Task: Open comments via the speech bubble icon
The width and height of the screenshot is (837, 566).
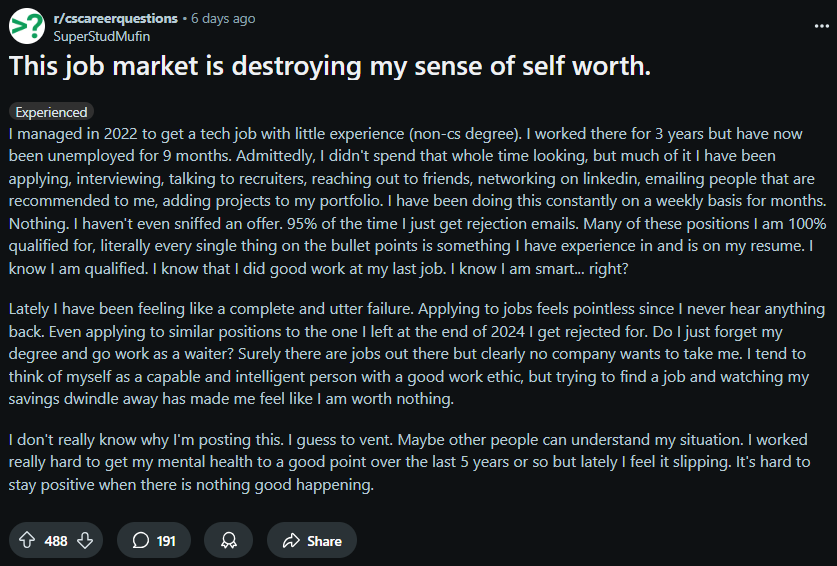Action: click(x=140, y=540)
